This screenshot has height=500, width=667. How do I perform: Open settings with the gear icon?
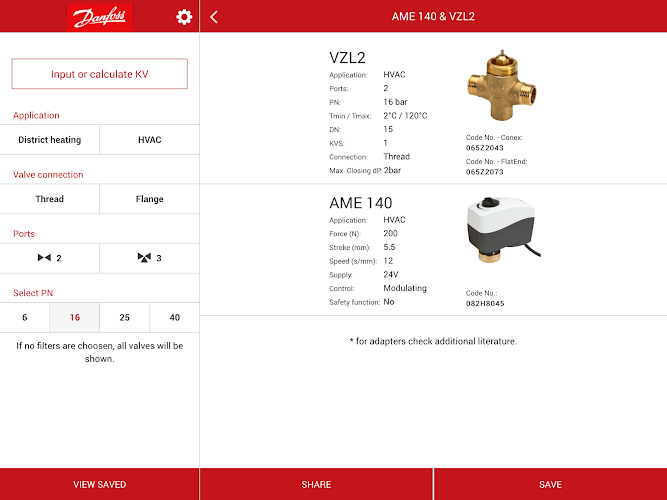point(184,17)
